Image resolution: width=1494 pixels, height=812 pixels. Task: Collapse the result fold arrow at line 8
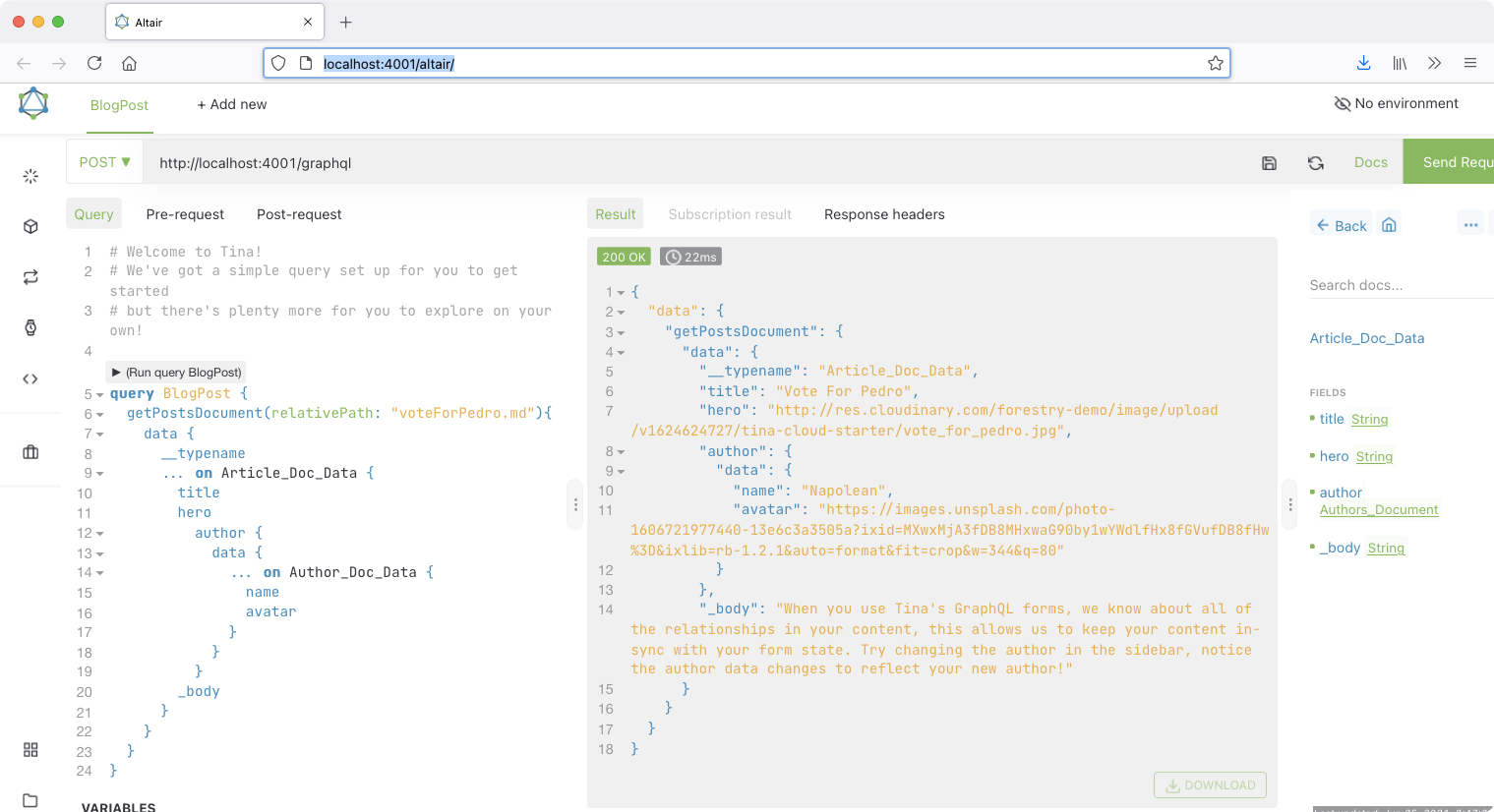(621, 452)
